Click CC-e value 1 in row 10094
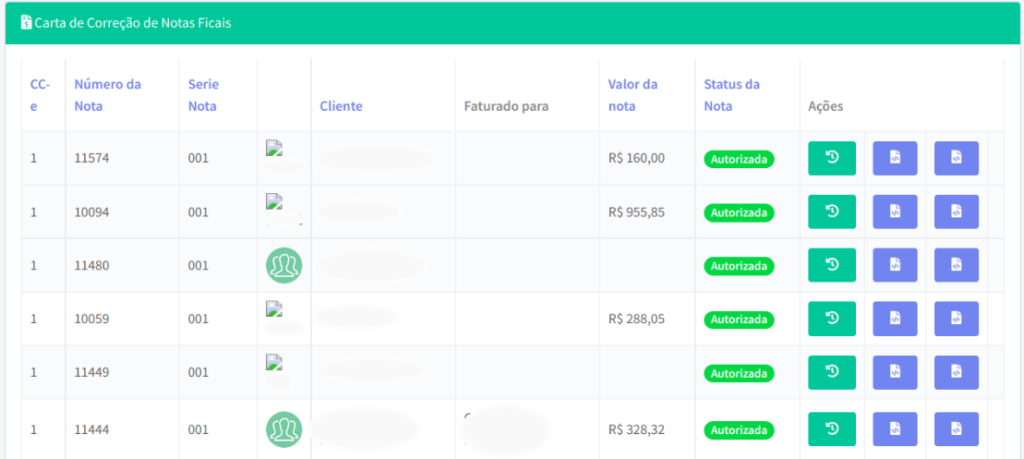The width and height of the screenshot is (1024, 459). pyautogui.click(x=33, y=212)
